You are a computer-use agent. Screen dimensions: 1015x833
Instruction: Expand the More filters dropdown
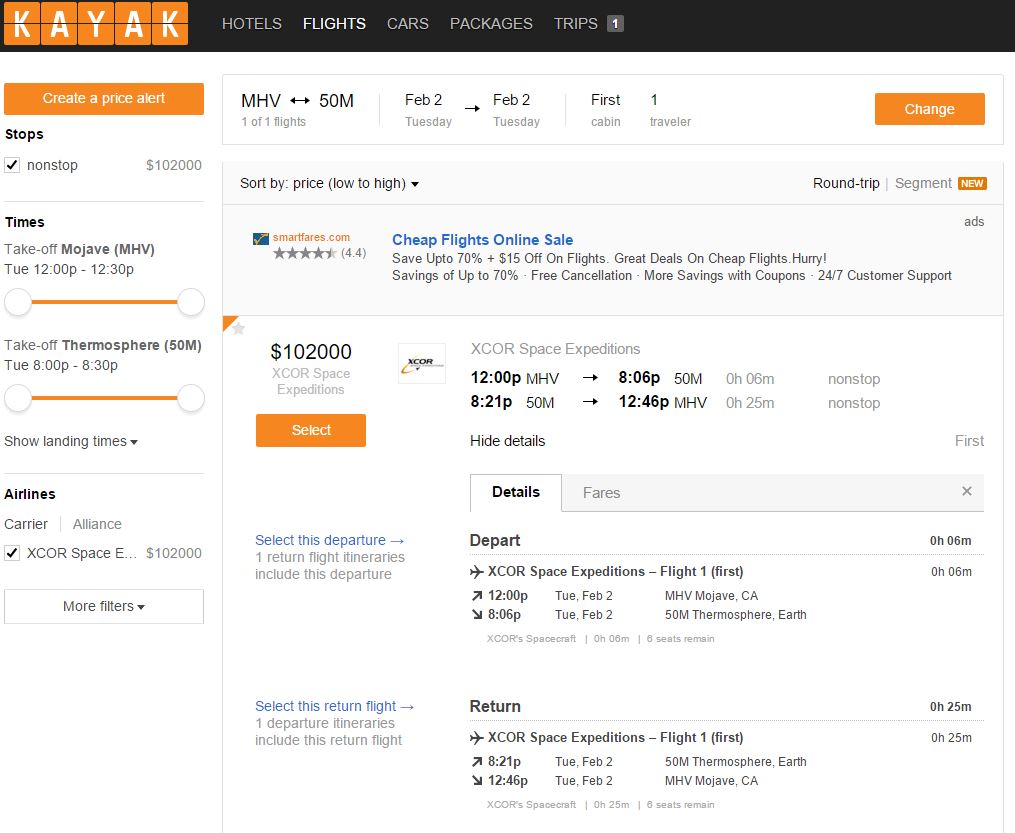point(104,606)
